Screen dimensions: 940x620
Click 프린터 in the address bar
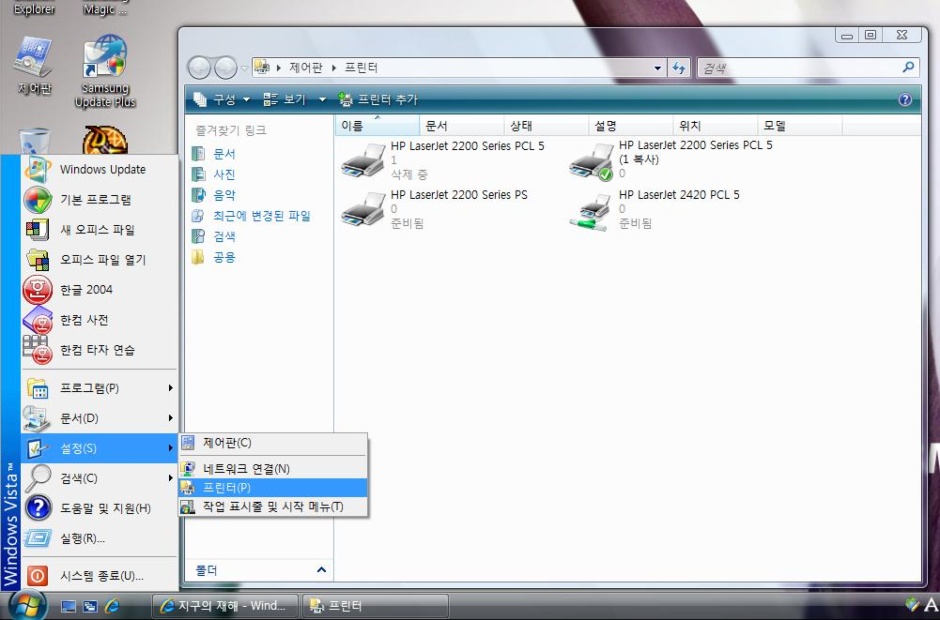tap(361, 68)
